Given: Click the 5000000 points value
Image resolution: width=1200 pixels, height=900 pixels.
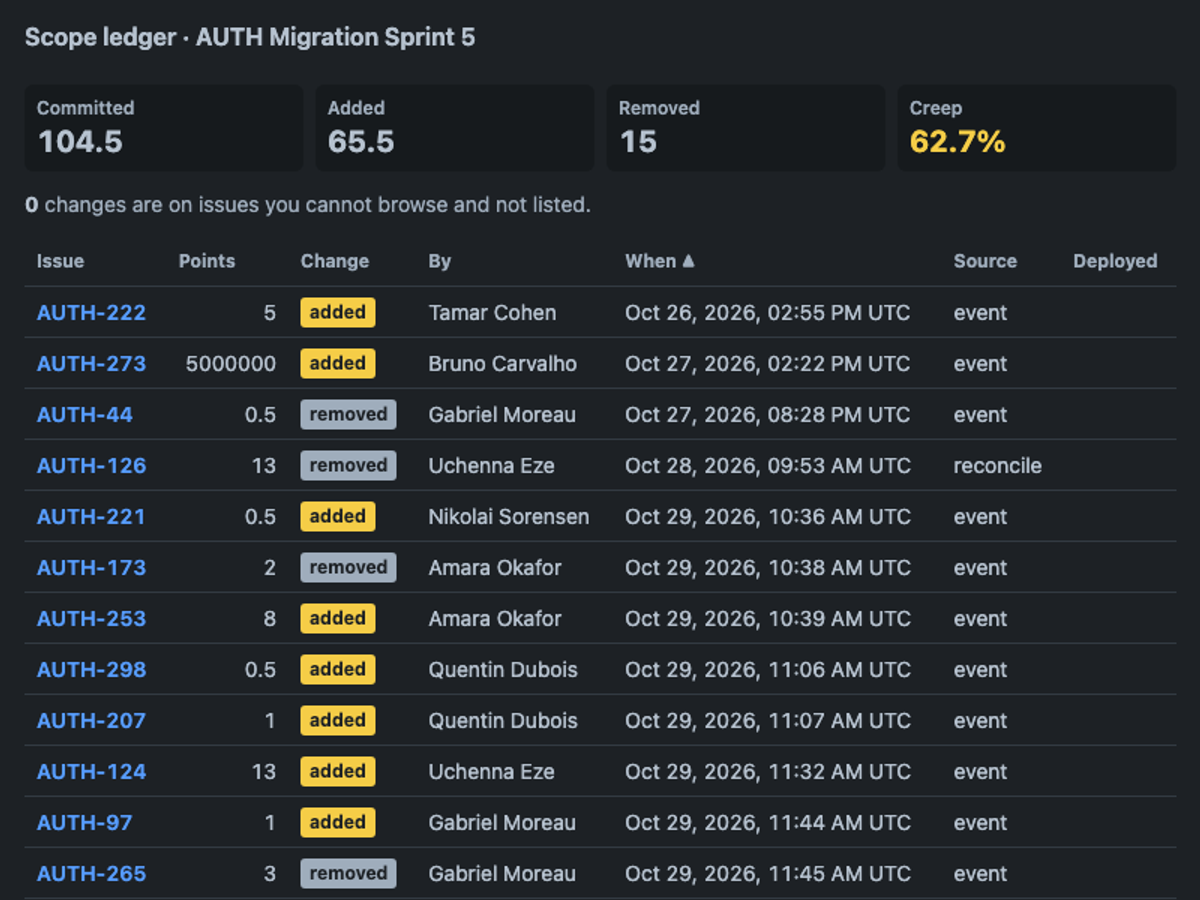Looking at the screenshot, I should [231, 364].
